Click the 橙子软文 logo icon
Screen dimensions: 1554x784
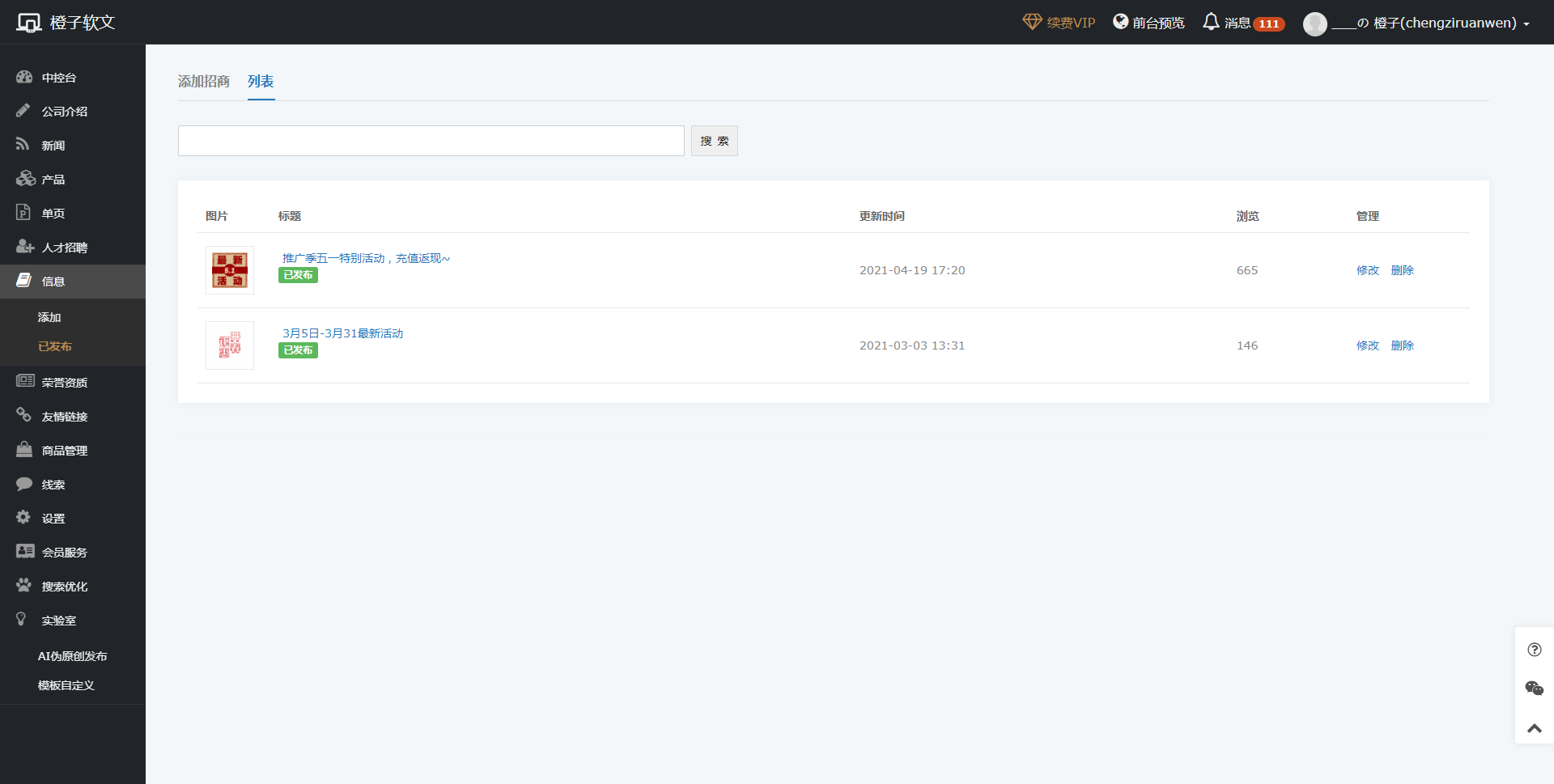click(x=29, y=23)
